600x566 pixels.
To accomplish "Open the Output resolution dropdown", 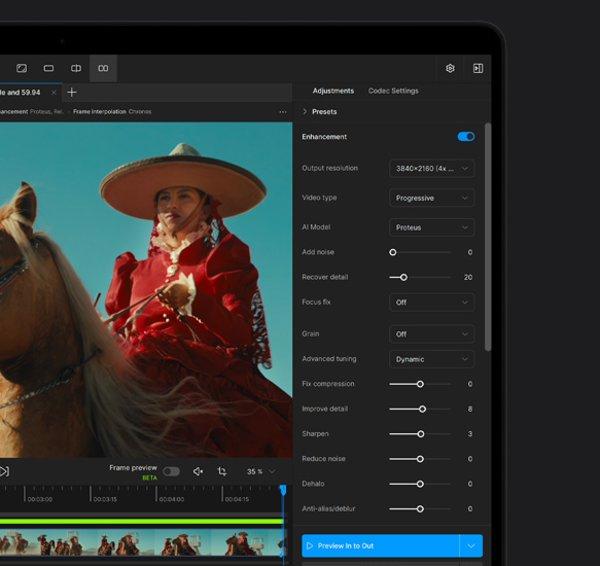I will pyautogui.click(x=431, y=168).
